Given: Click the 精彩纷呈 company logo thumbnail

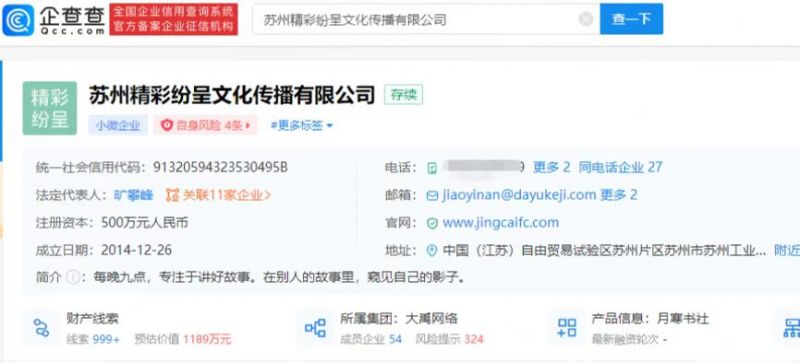Looking at the screenshot, I should coord(49,108).
